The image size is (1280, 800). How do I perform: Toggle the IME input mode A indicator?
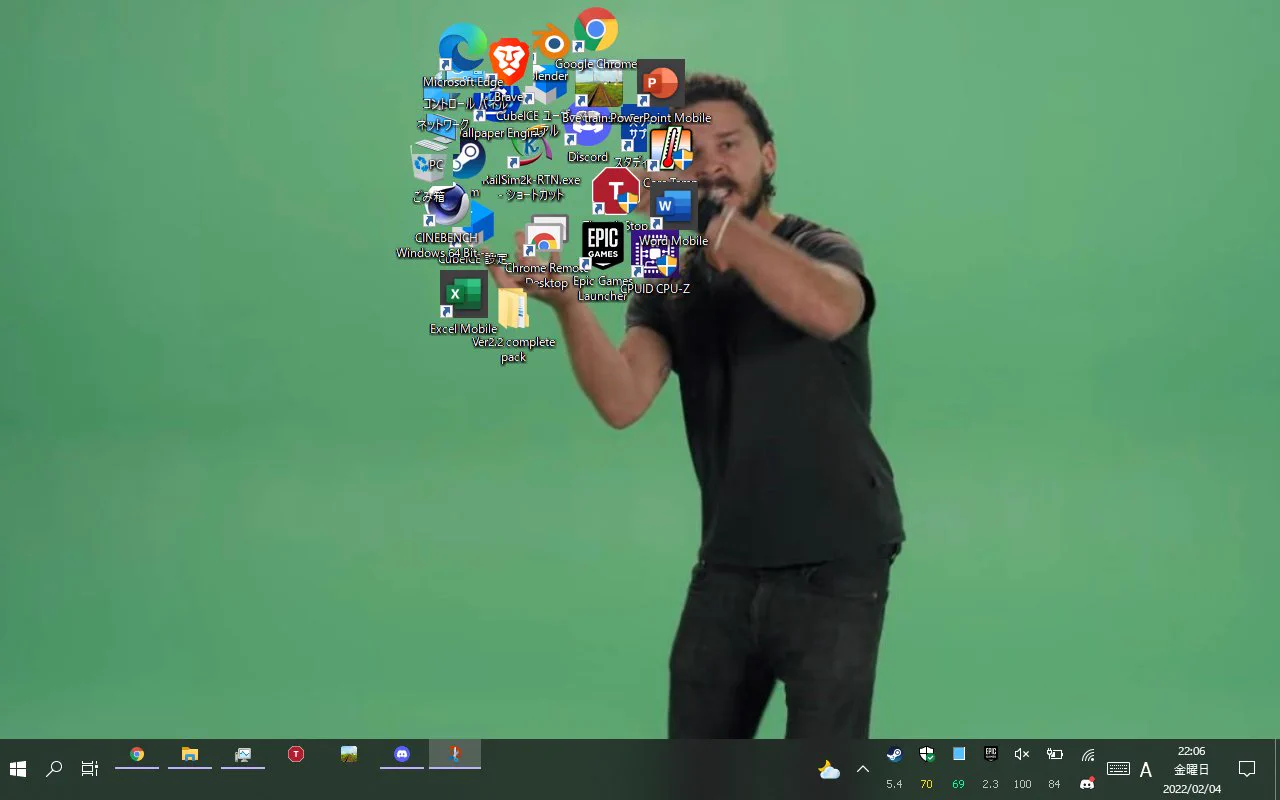1146,770
